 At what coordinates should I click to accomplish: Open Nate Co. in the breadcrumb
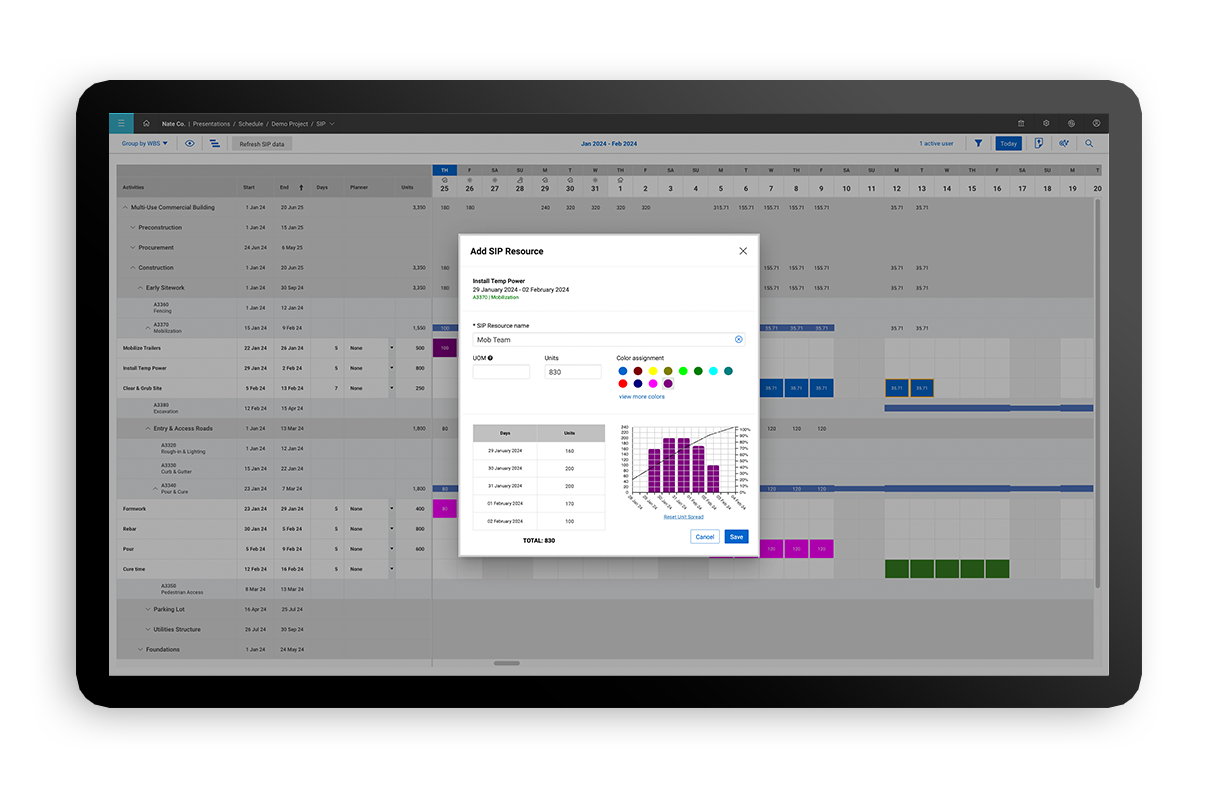coord(173,124)
